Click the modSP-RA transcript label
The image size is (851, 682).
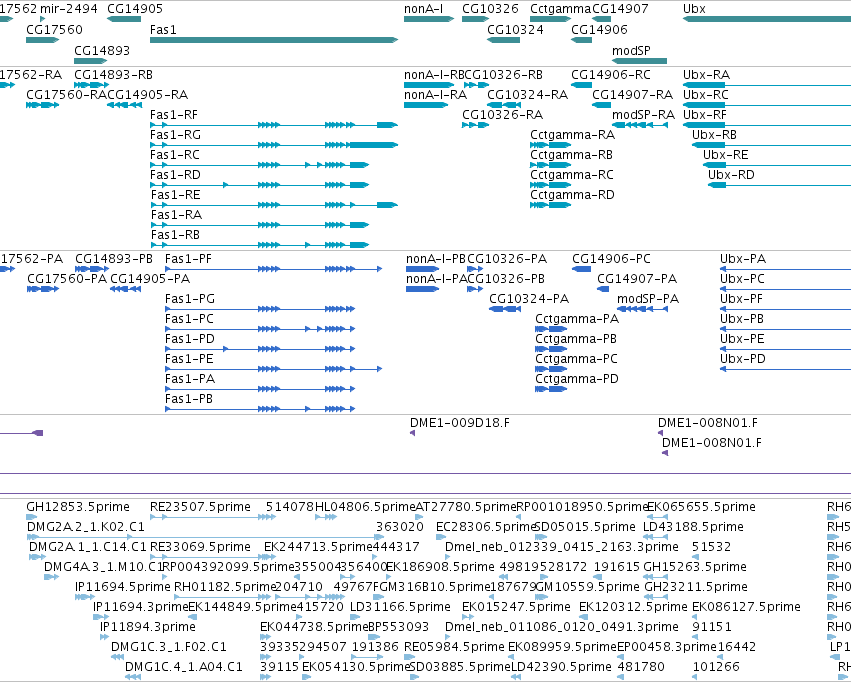click(643, 115)
